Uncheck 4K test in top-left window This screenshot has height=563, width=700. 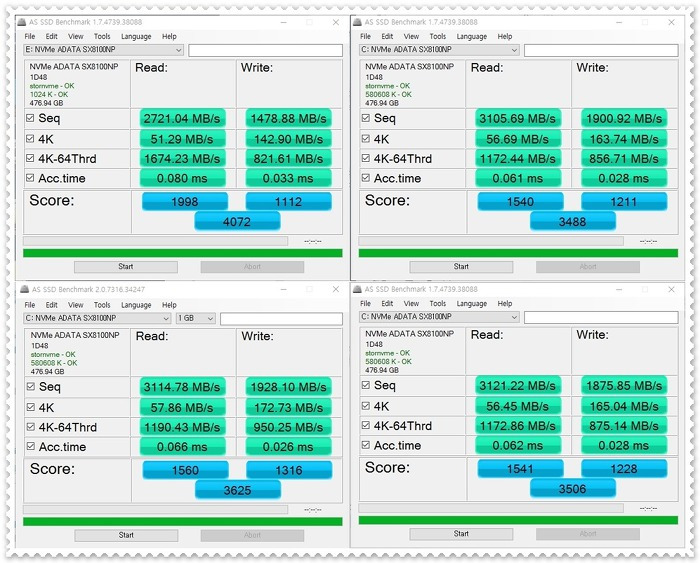pyautogui.click(x=30, y=139)
